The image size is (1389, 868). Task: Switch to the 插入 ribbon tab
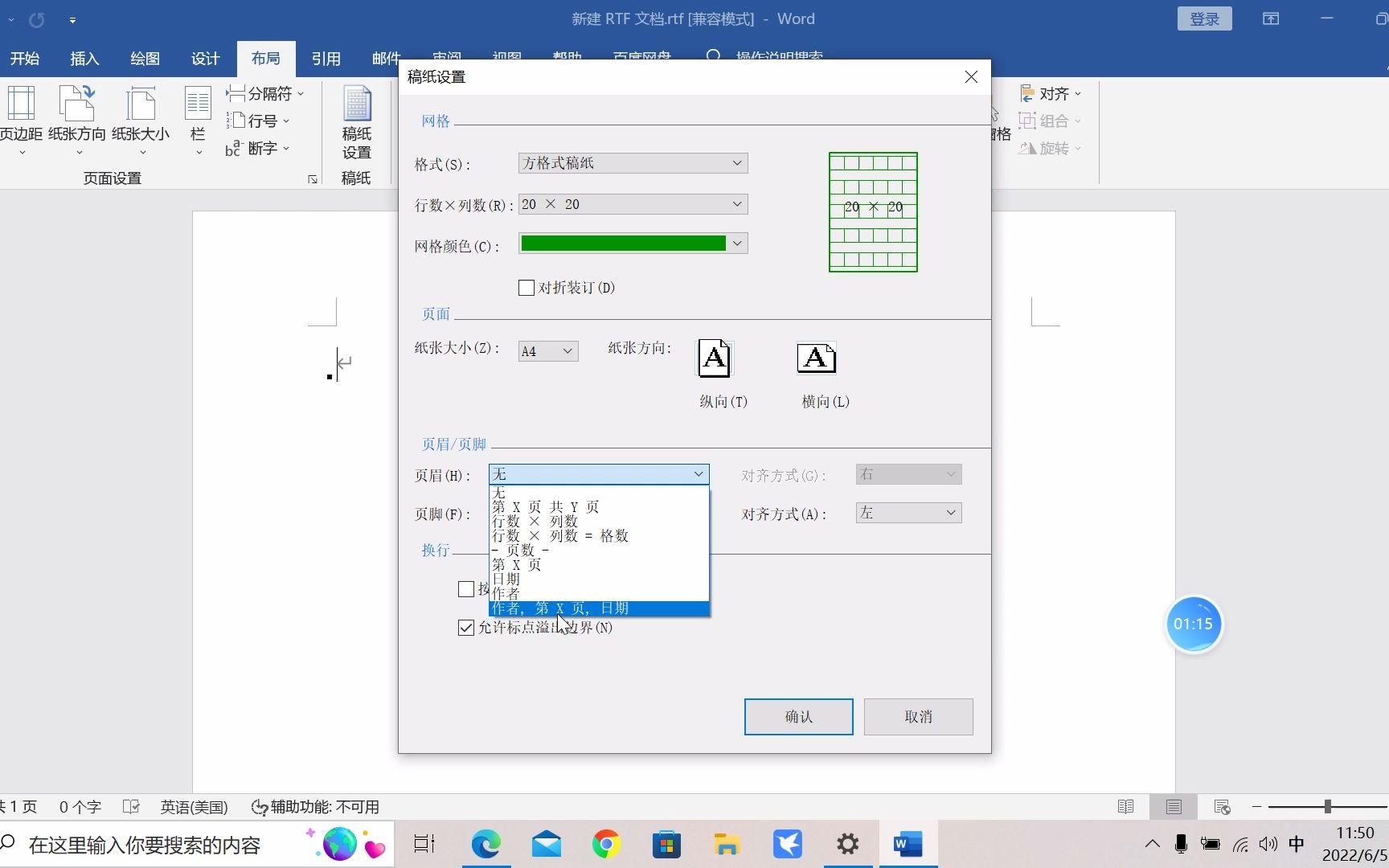point(84,58)
